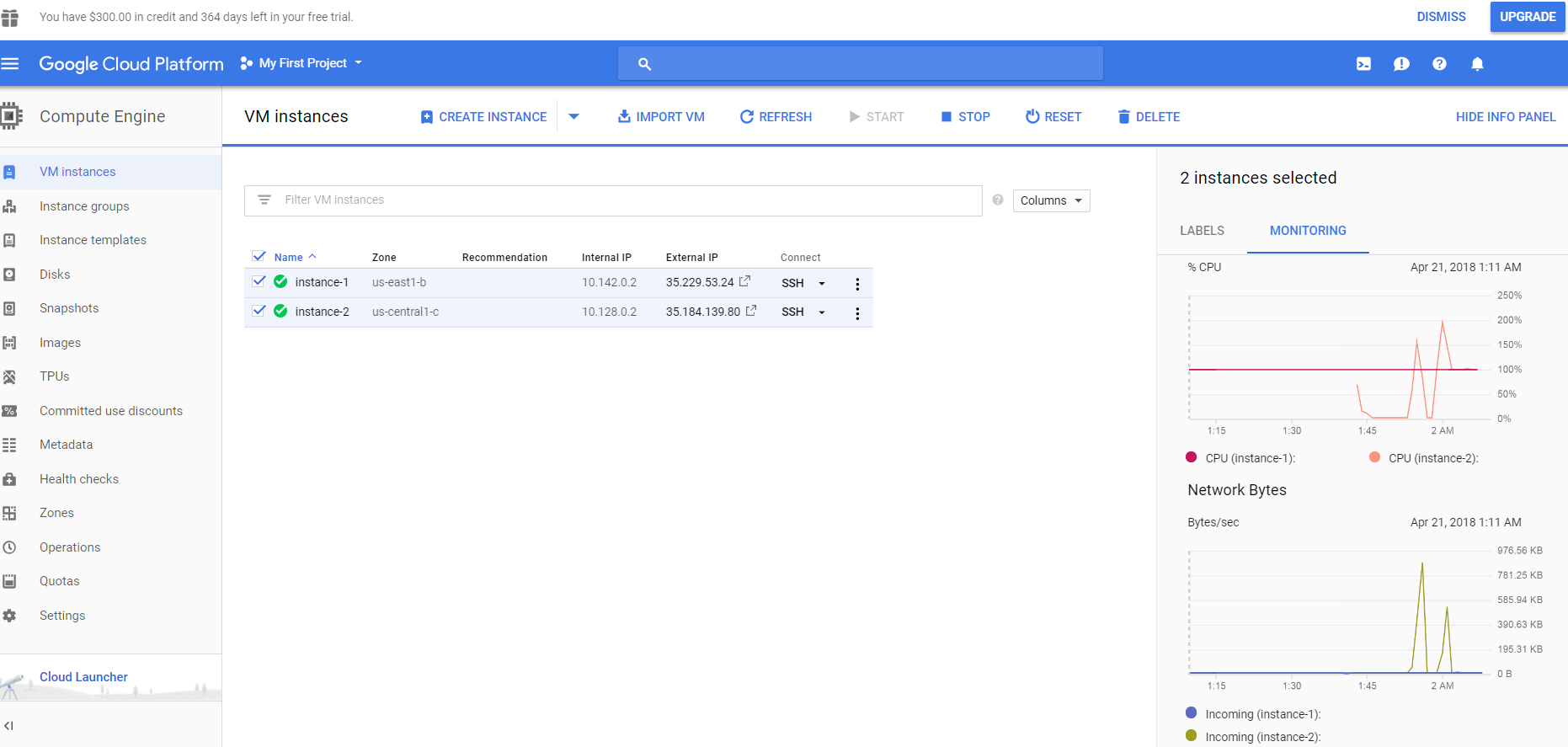Open external link icon for 35.184.139.80
The image size is (1568, 747).
click(x=751, y=311)
